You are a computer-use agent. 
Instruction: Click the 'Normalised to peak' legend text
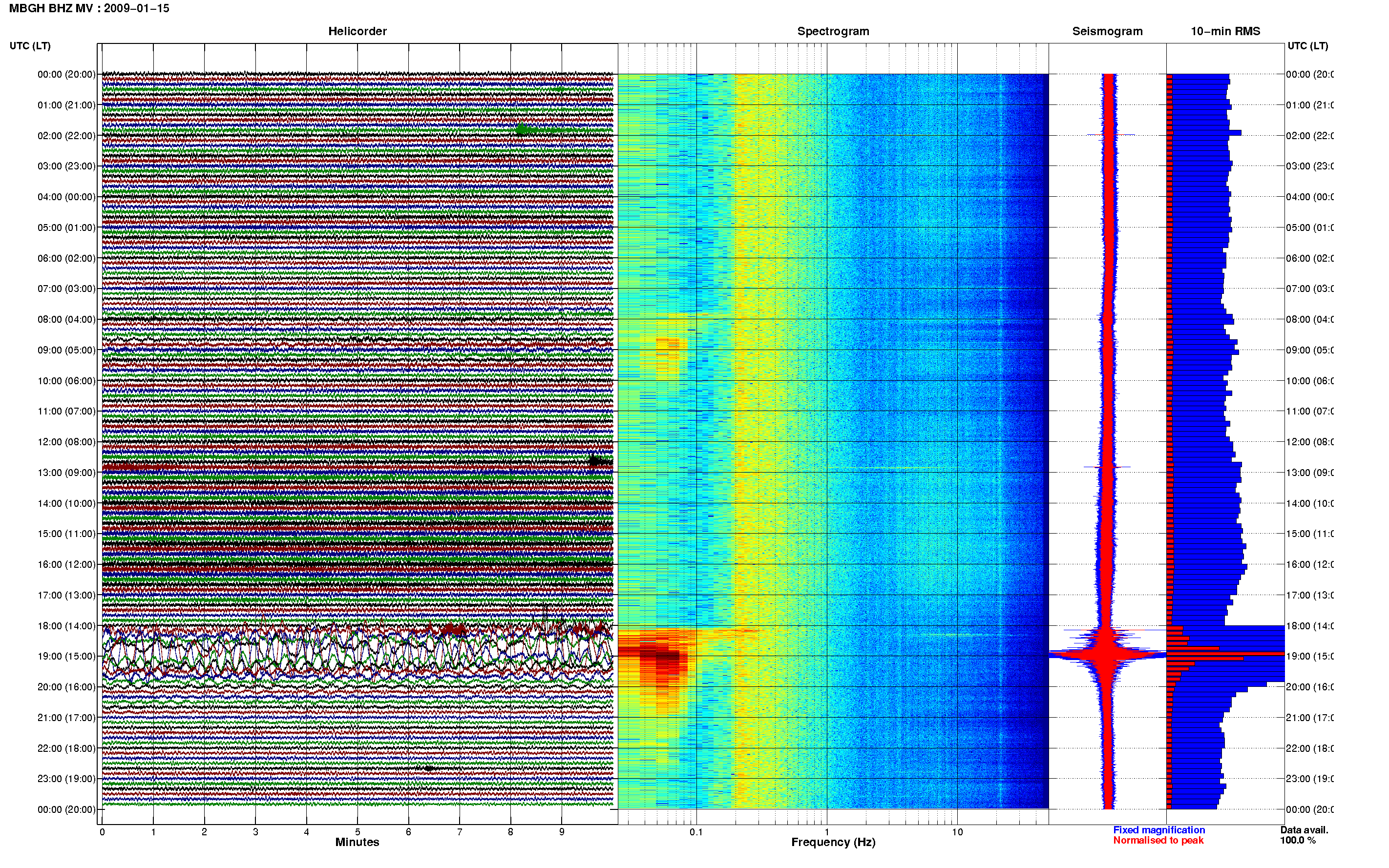(1158, 841)
